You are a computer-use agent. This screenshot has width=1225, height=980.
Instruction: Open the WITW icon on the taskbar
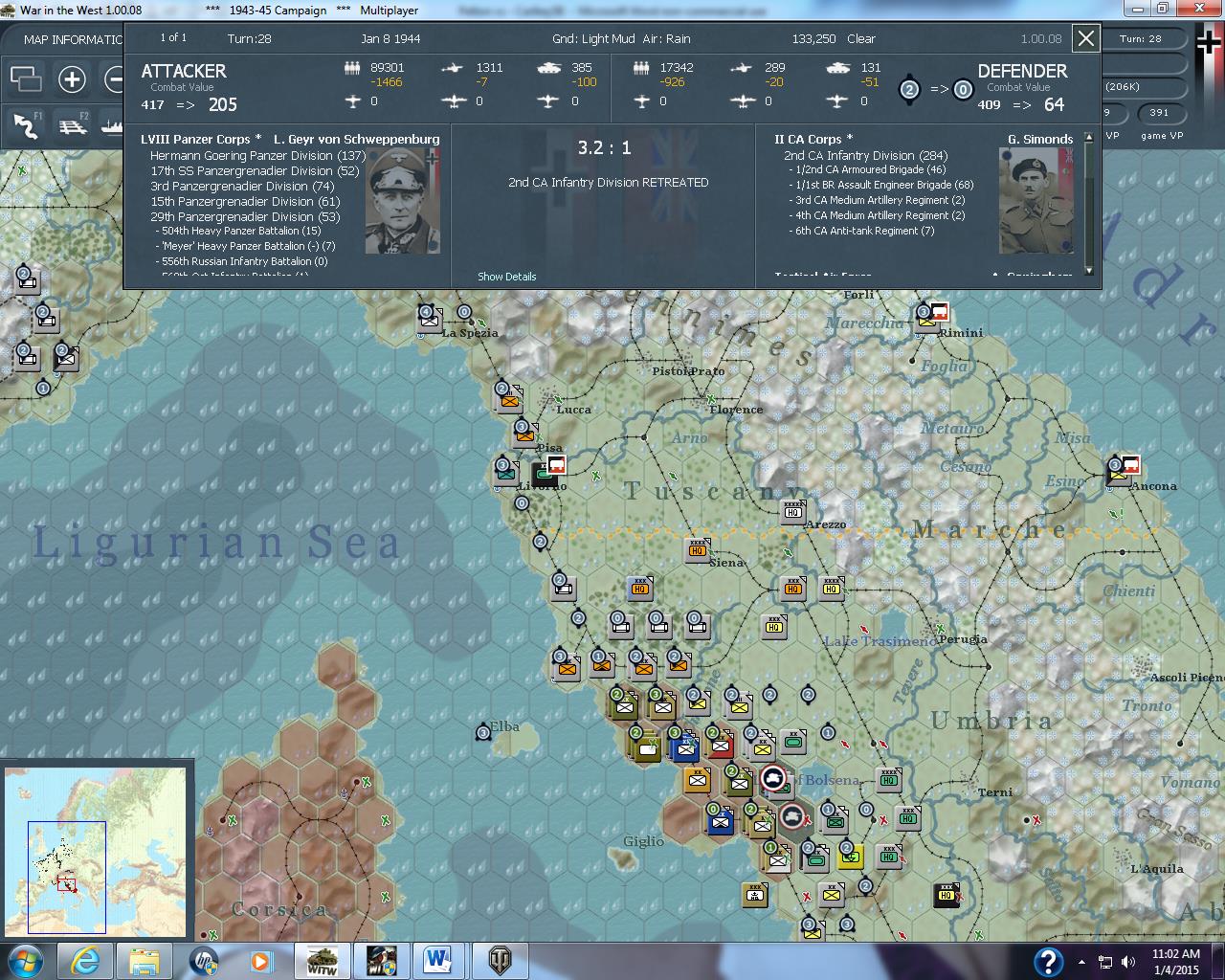click(323, 960)
